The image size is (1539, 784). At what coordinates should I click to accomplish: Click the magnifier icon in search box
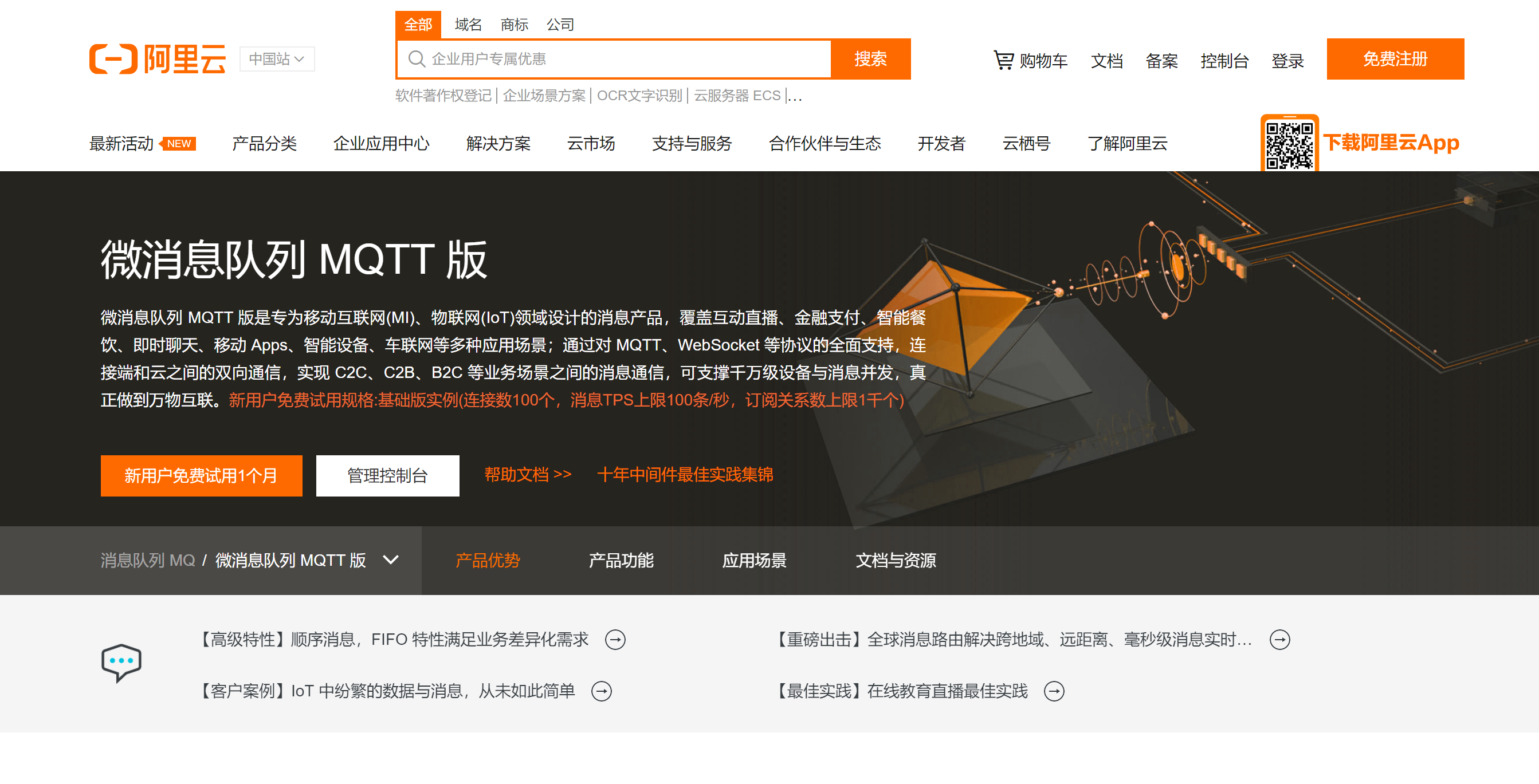point(417,58)
